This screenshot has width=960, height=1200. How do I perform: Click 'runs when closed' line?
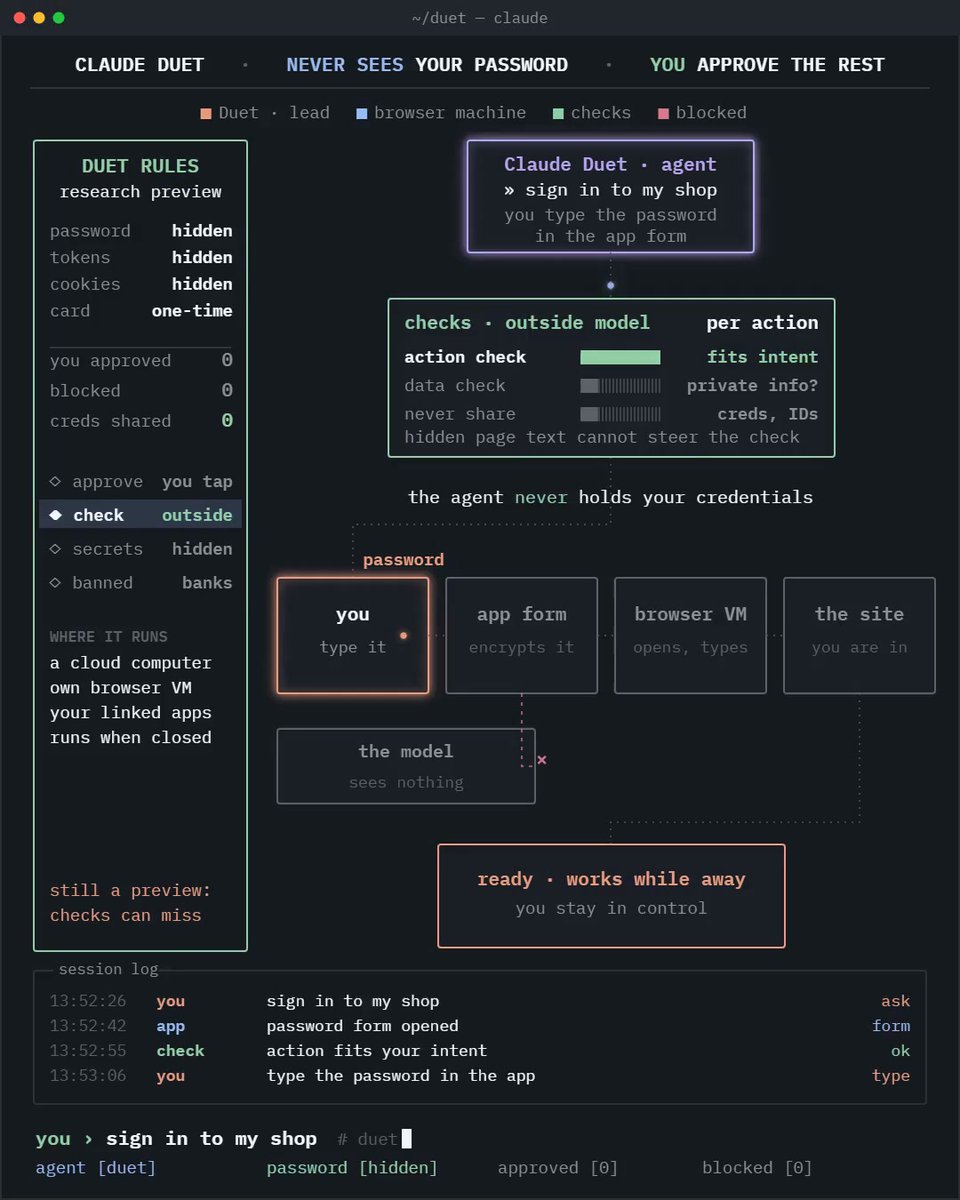(131, 738)
